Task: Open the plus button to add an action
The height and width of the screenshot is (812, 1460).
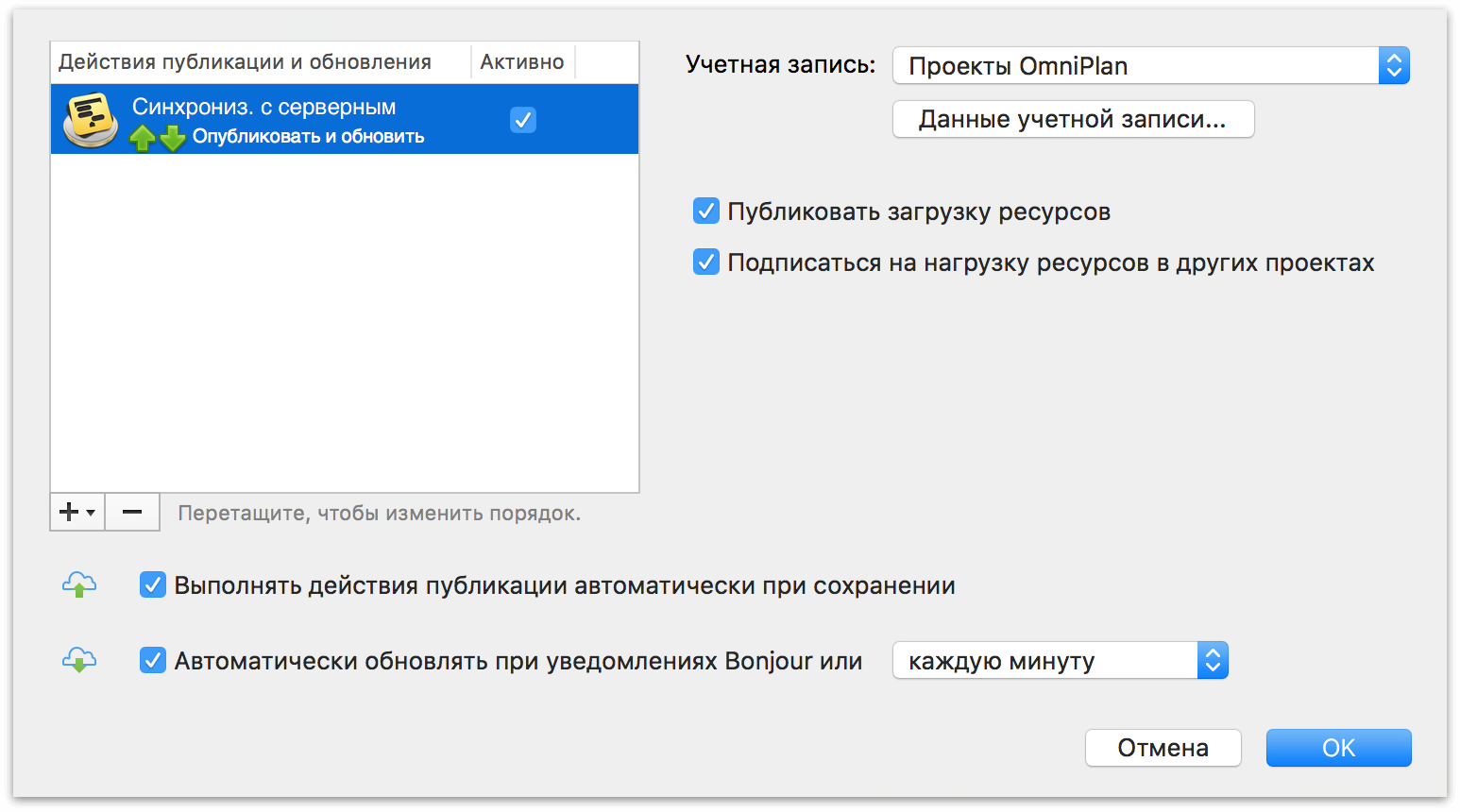Action: click(x=77, y=512)
